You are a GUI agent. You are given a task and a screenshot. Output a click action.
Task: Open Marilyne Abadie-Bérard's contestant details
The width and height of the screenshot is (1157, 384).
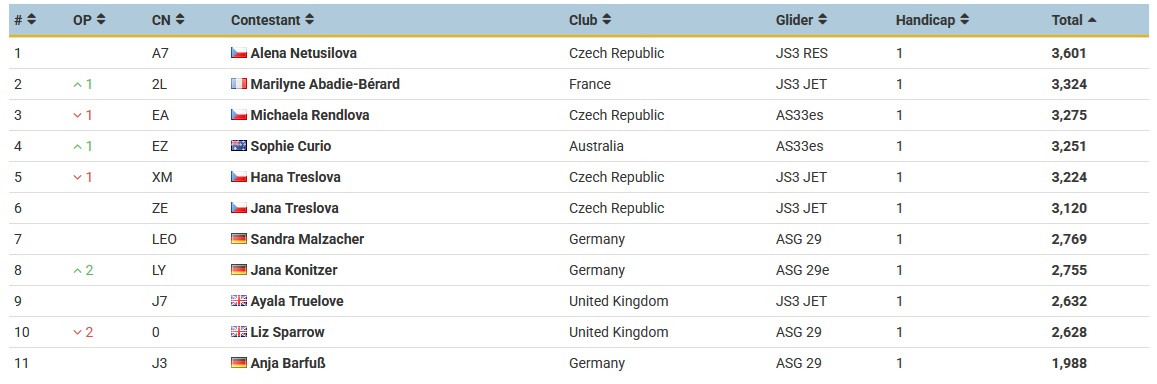coord(325,84)
